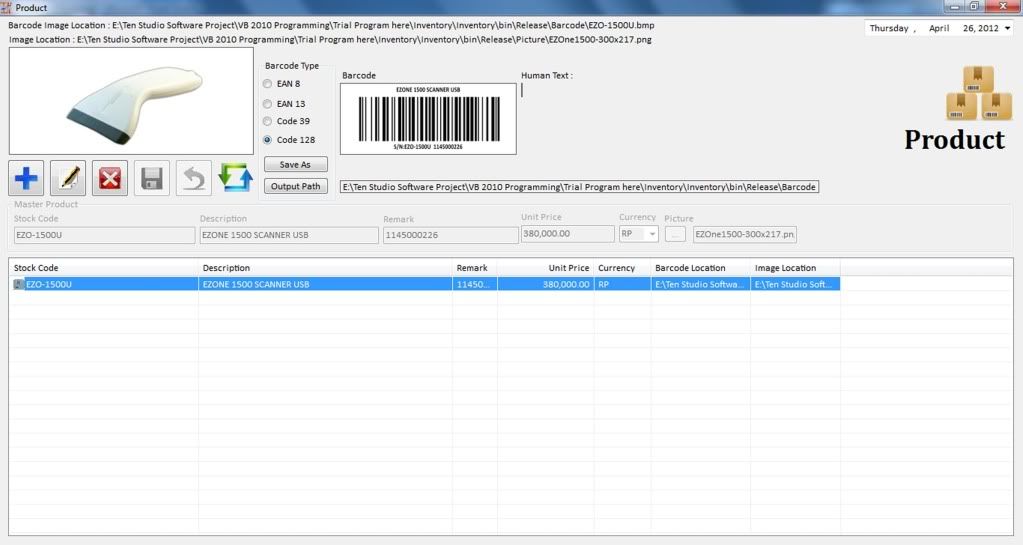This screenshot has height=545, width=1023.
Task: Click the floppy disk Save icon
Action: (x=151, y=178)
